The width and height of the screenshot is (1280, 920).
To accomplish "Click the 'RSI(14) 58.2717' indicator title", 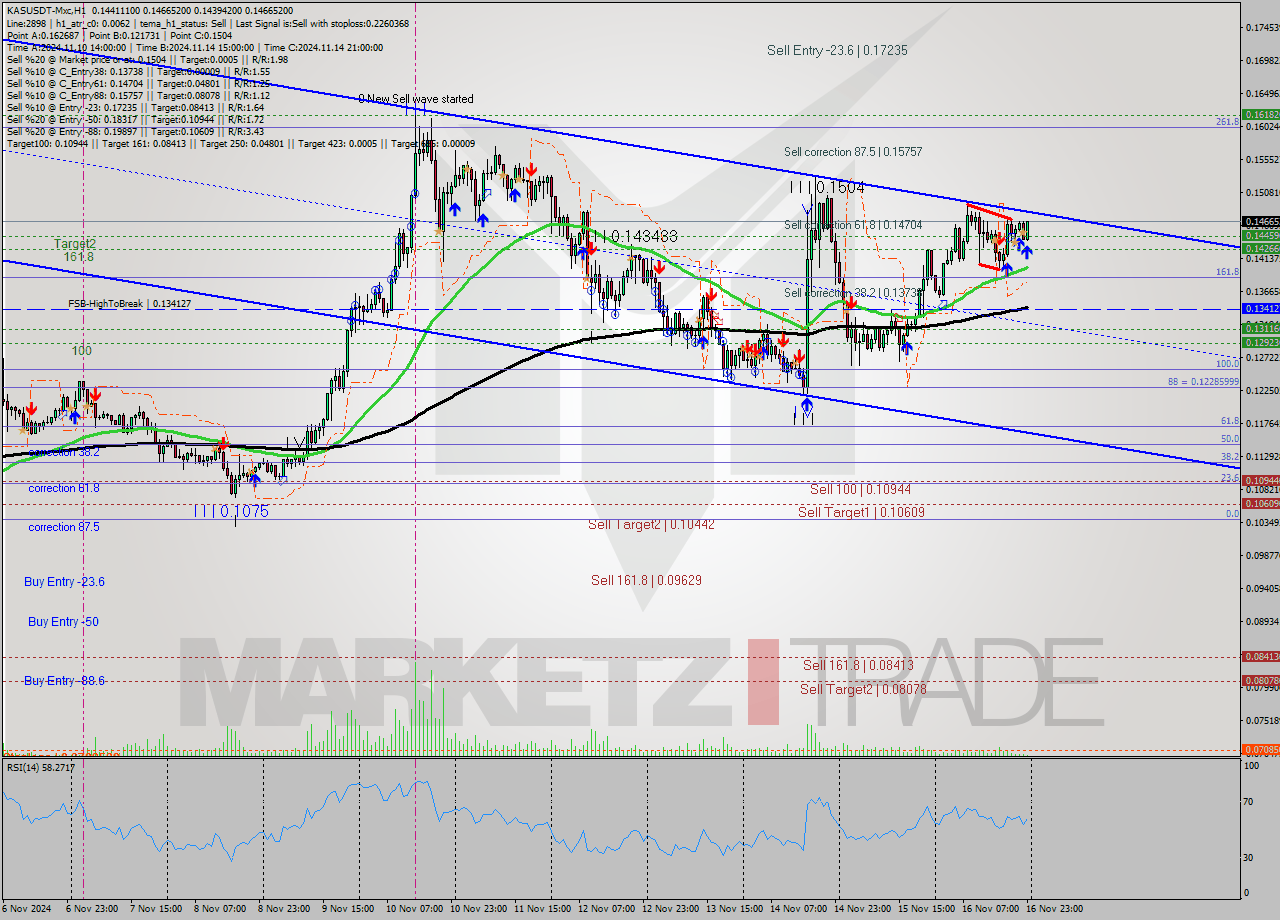I will [x=41, y=767].
